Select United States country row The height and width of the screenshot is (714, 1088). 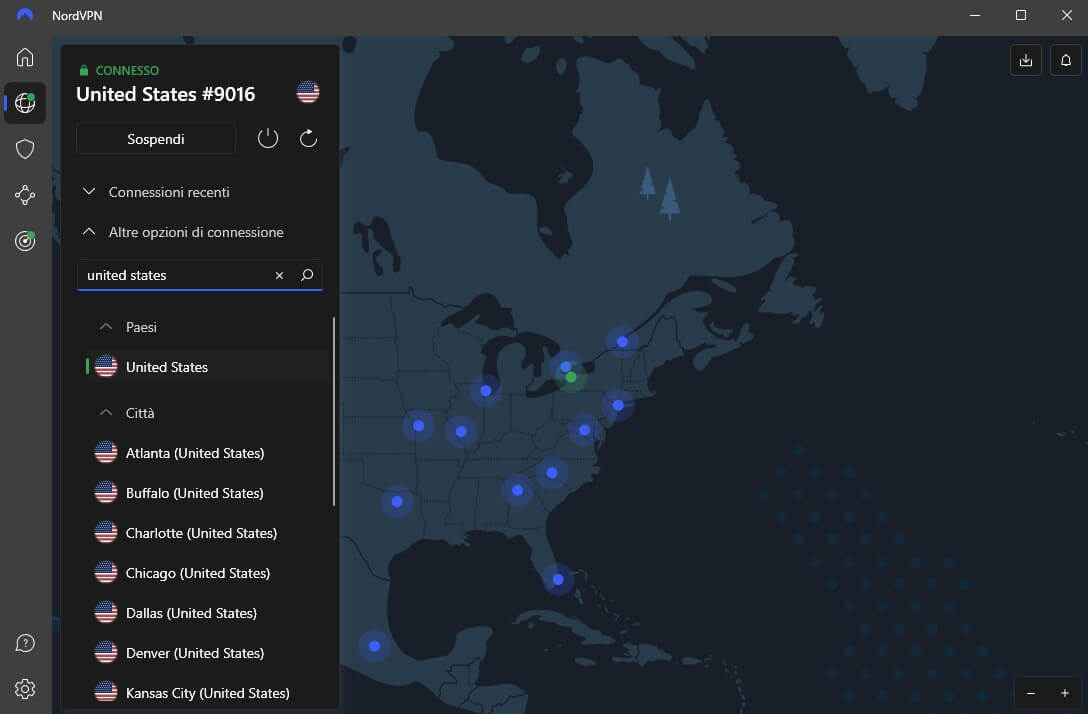click(x=208, y=366)
